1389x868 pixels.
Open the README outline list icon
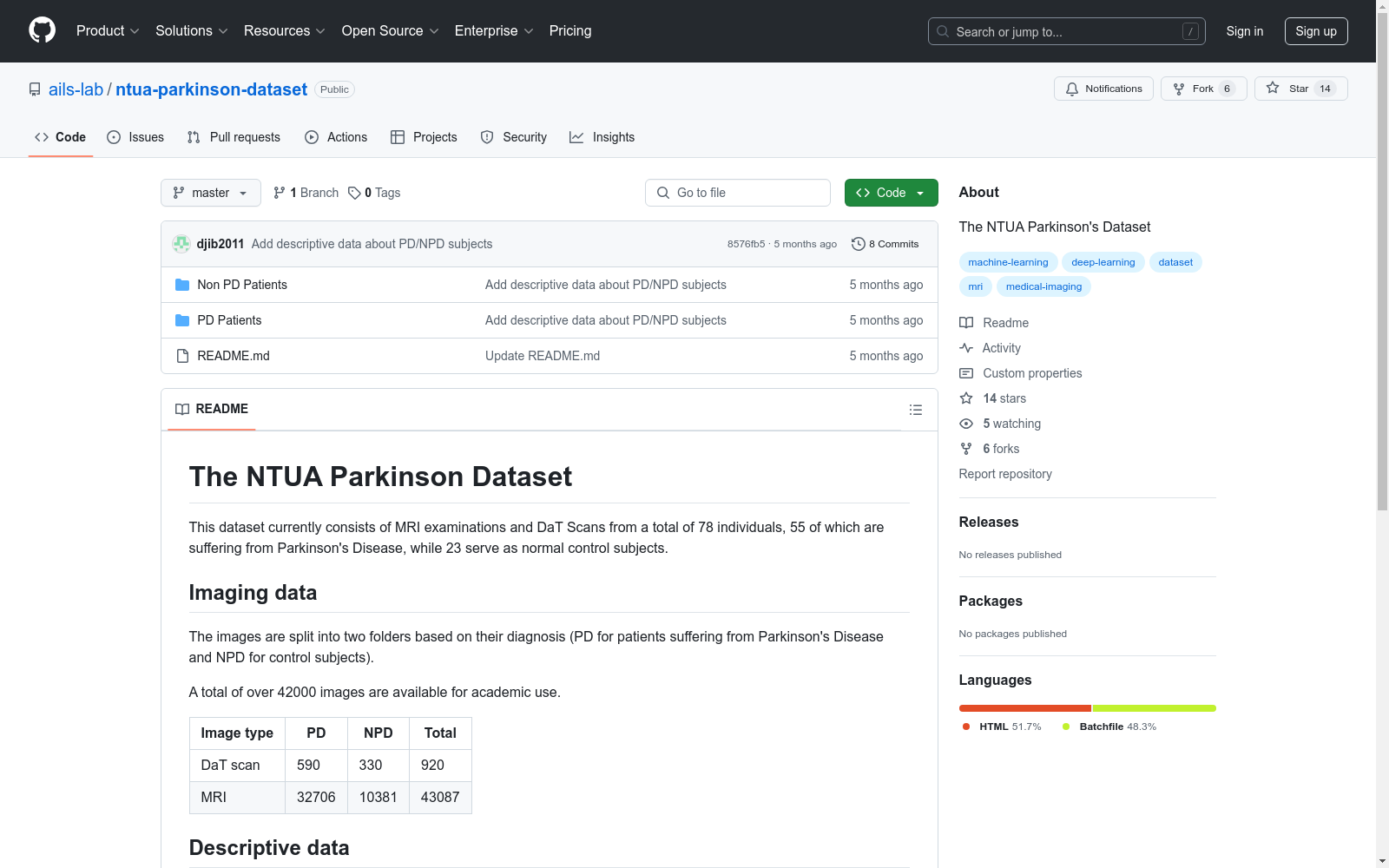point(916,410)
